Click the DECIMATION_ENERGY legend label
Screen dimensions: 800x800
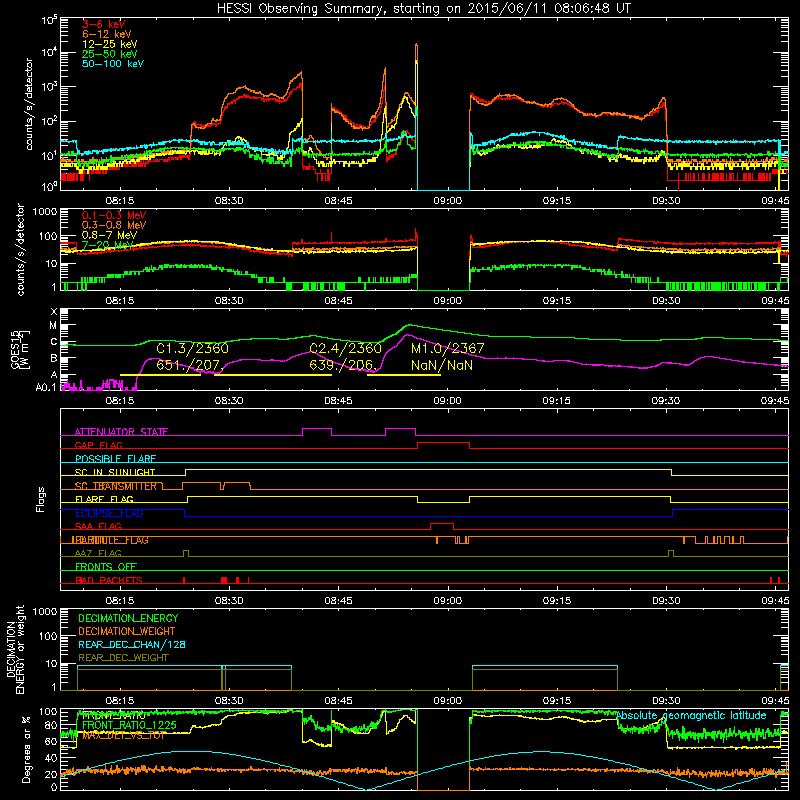(x=128, y=618)
